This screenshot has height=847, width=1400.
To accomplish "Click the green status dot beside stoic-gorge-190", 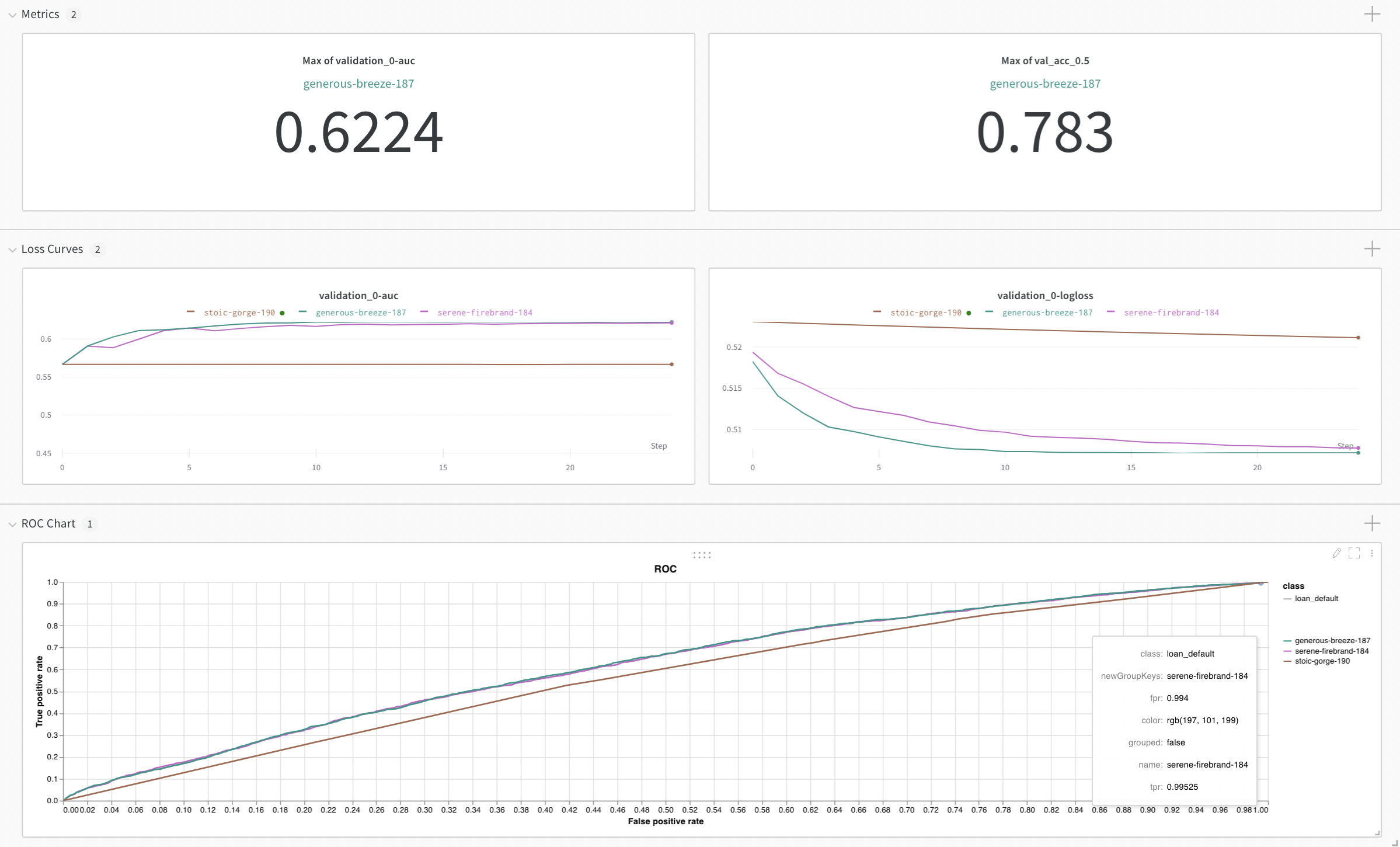I will click(283, 313).
